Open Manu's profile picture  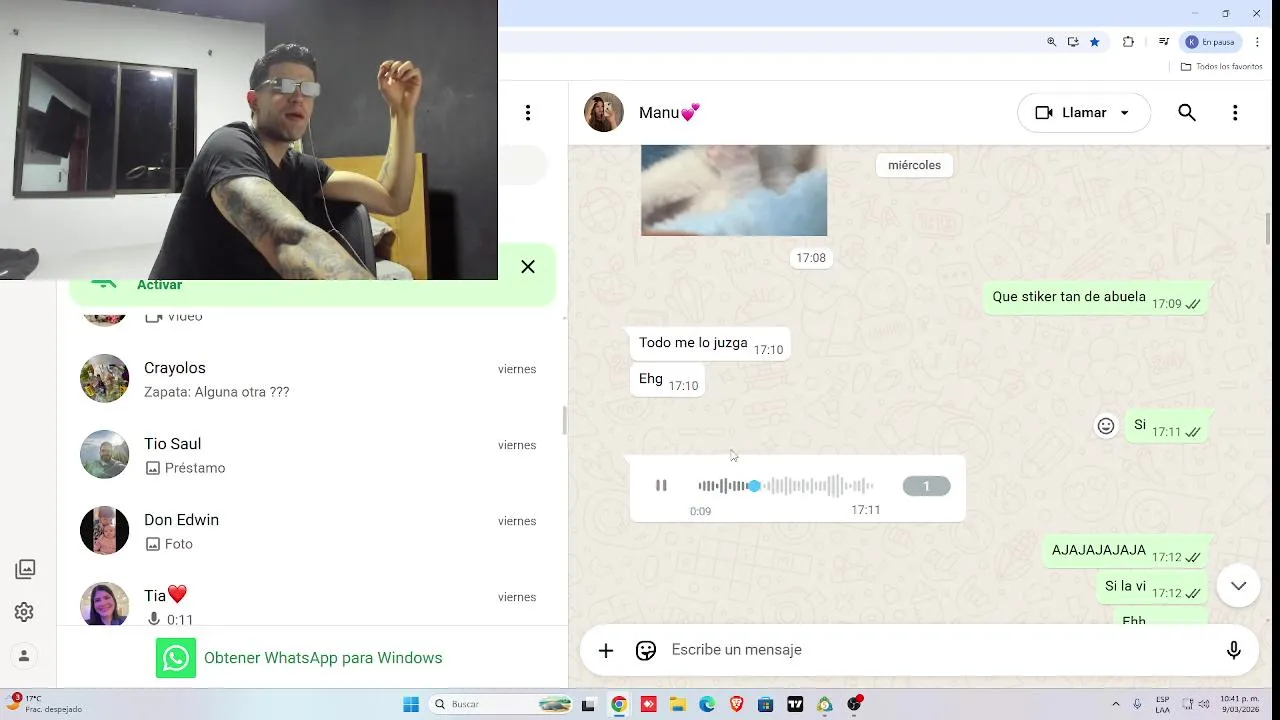(604, 113)
